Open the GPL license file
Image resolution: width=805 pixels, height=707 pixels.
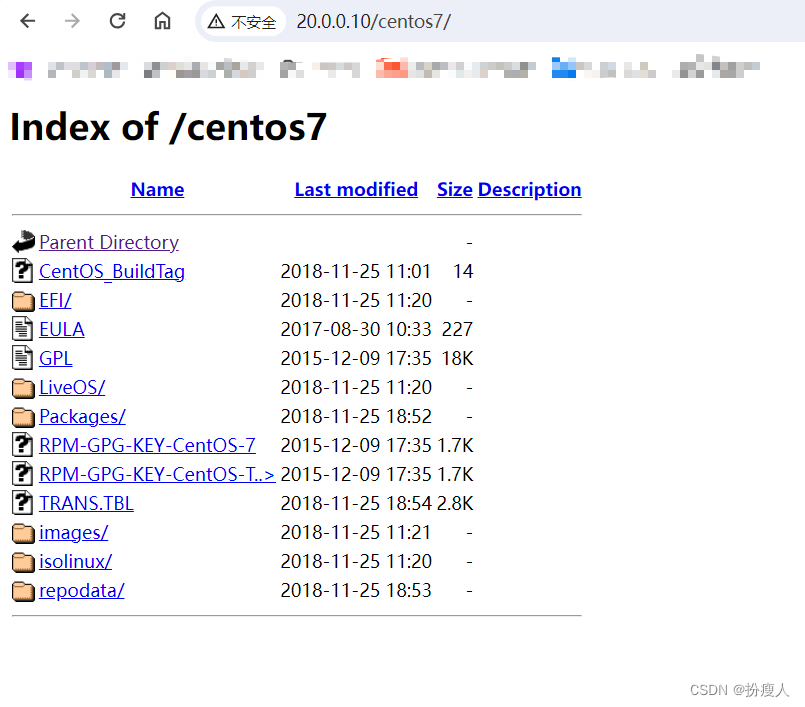click(55, 358)
